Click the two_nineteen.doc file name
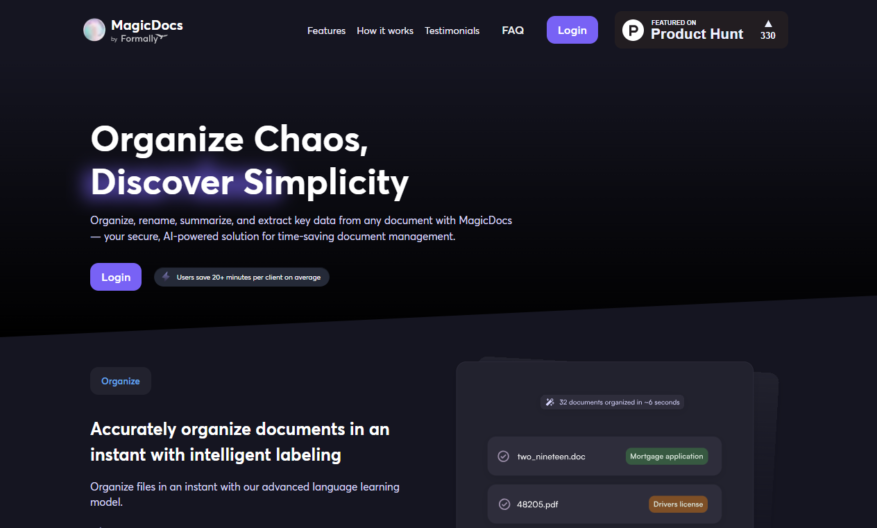The width and height of the screenshot is (877, 528). [x=551, y=456]
